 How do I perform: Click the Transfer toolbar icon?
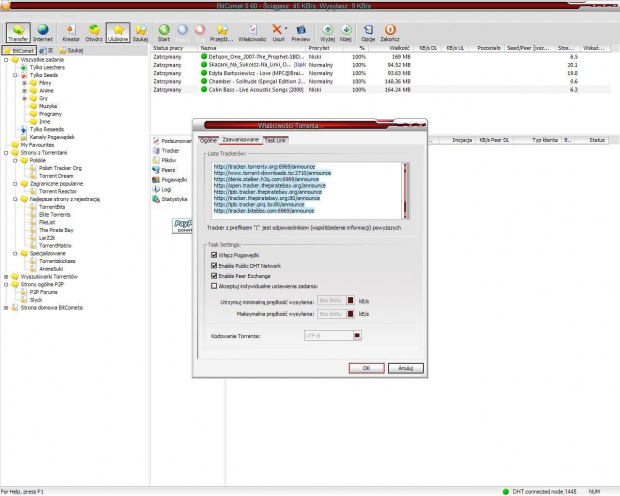pyautogui.click(x=18, y=32)
